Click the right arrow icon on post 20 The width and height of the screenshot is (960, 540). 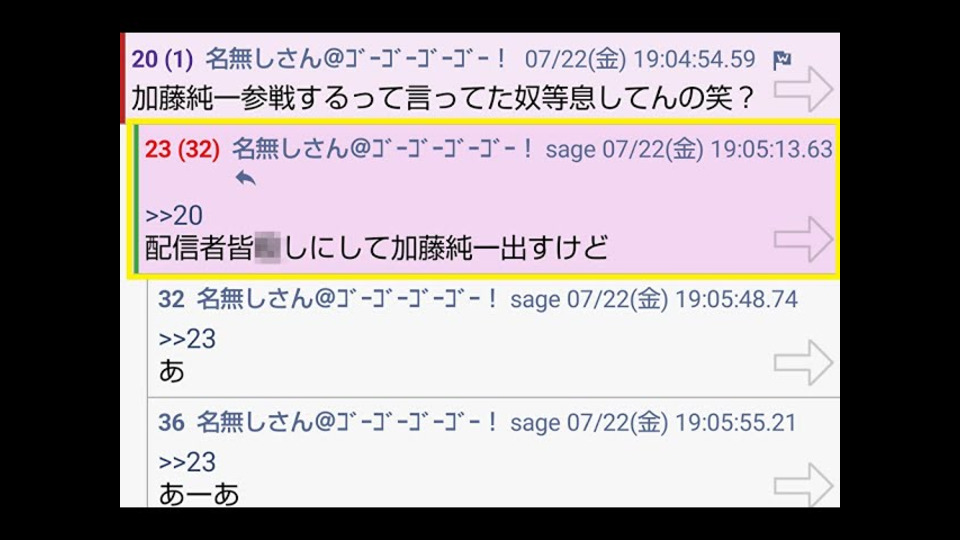click(803, 89)
